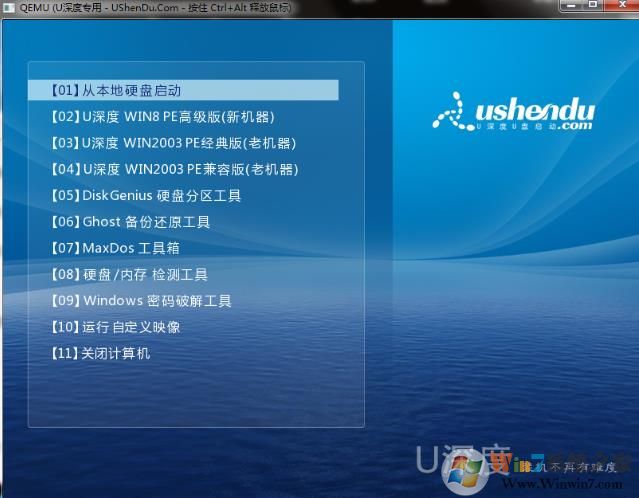Choose entry 02 U深度 WIN8 PE高级版
The width and height of the screenshot is (639, 498).
coord(162,117)
